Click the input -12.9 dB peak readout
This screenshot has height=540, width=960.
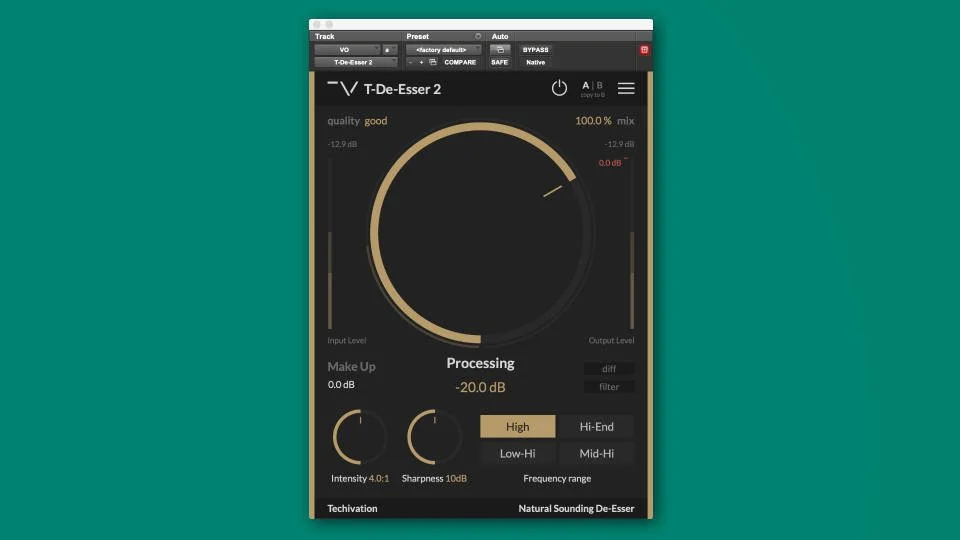[343, 144]
